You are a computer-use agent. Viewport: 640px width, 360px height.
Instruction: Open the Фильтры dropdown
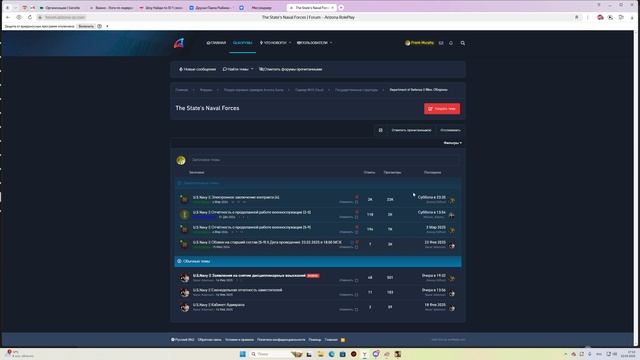pyautogui.click(x=453, y=143)
